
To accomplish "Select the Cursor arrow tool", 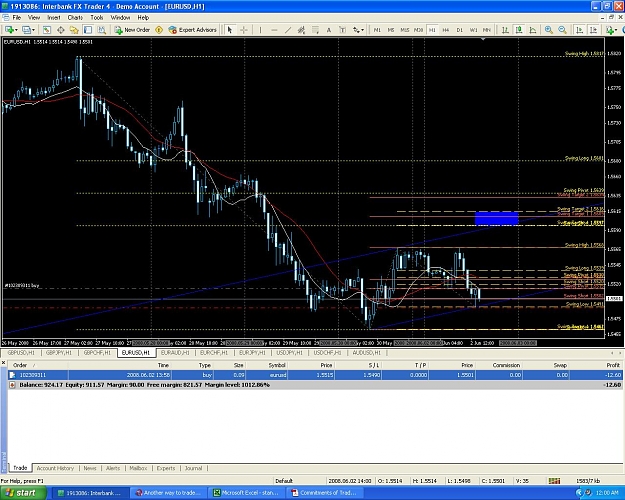I will [x=230, y=30].
